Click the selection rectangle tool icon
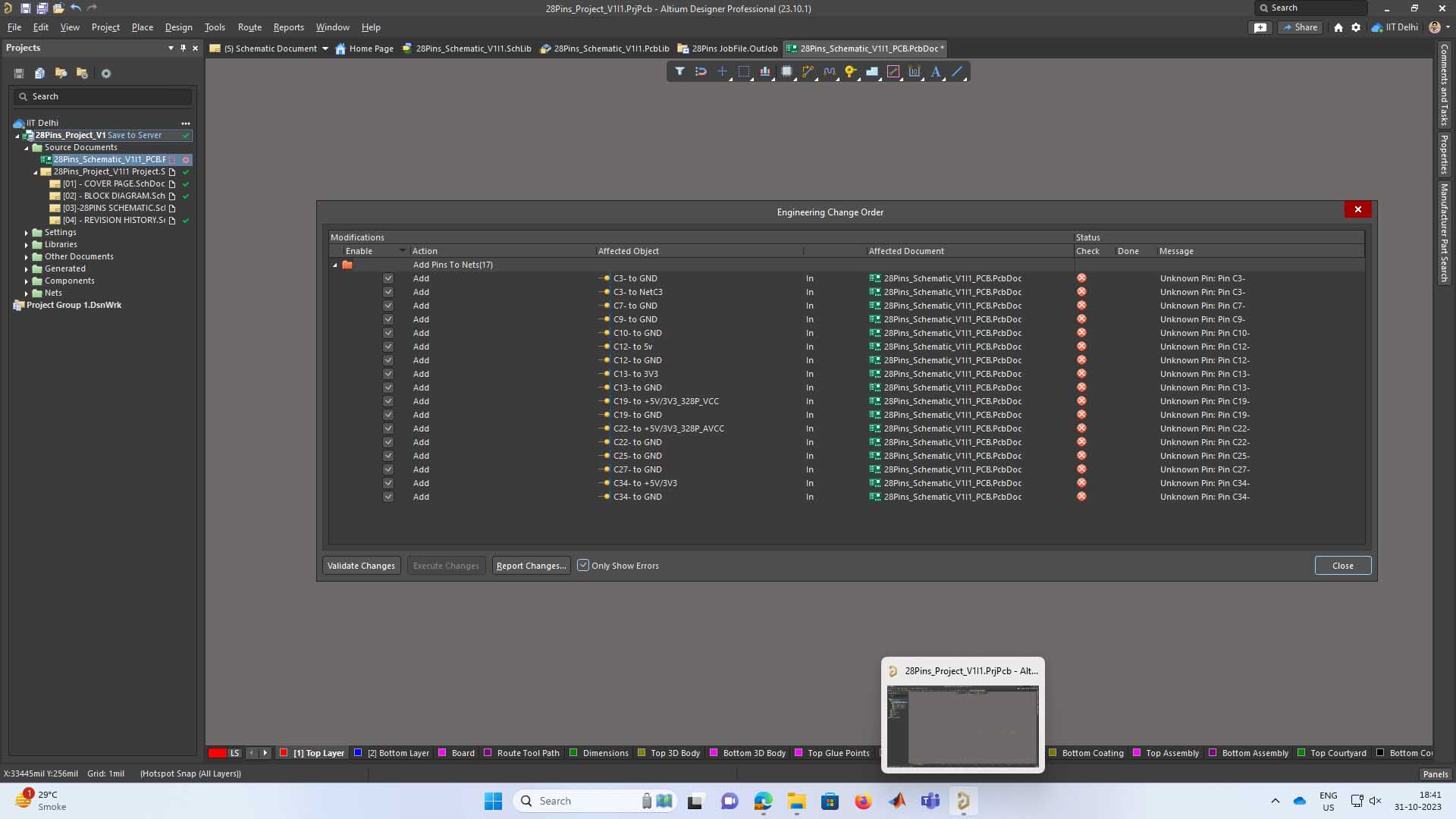Image resolution: width=1456 pixels, height=819 pixels. [x=744, y=71]
